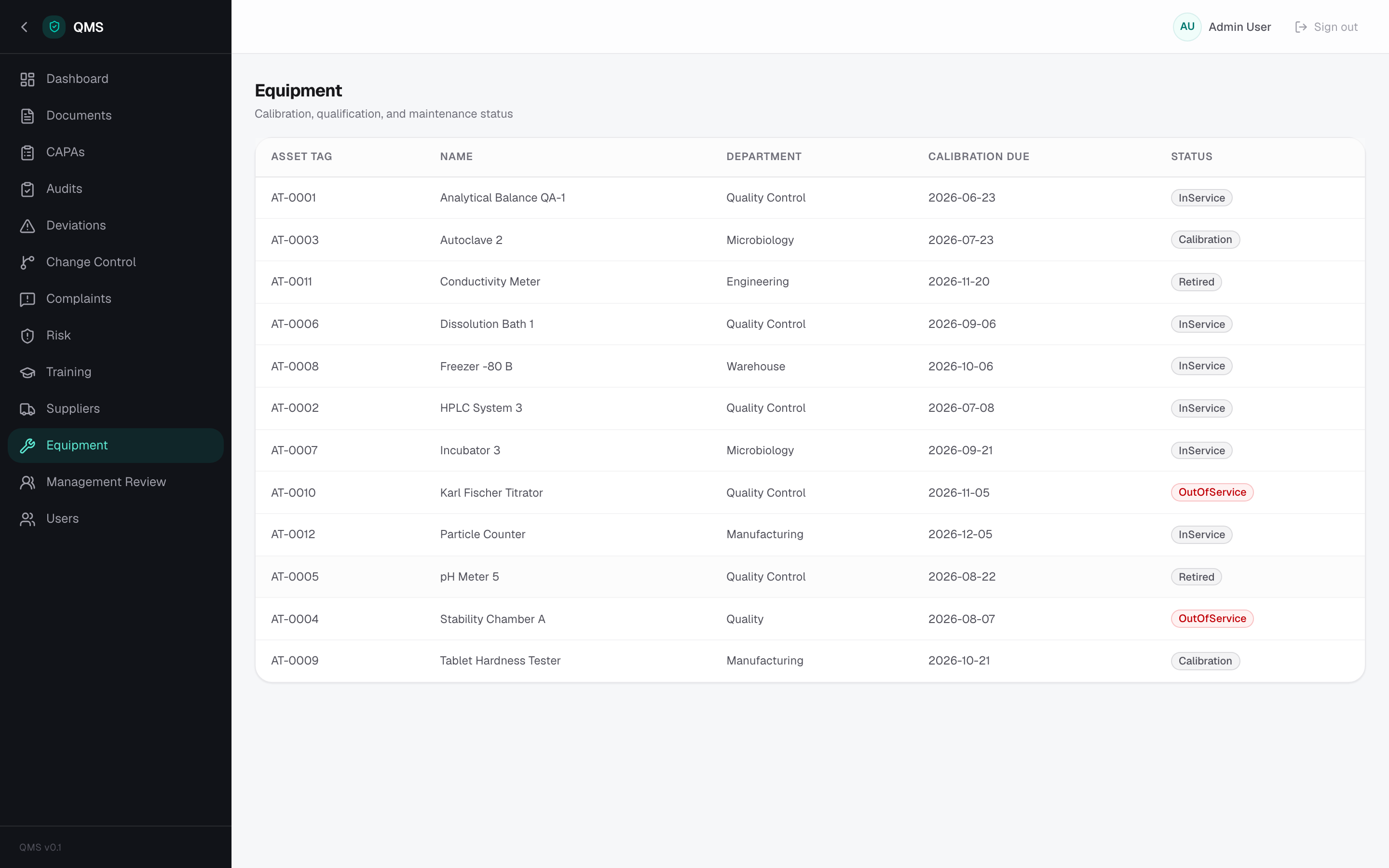The height and width of the screenshot is (868, 1389).
Task: Click the QMS shield logo icon
Action: 54,27
